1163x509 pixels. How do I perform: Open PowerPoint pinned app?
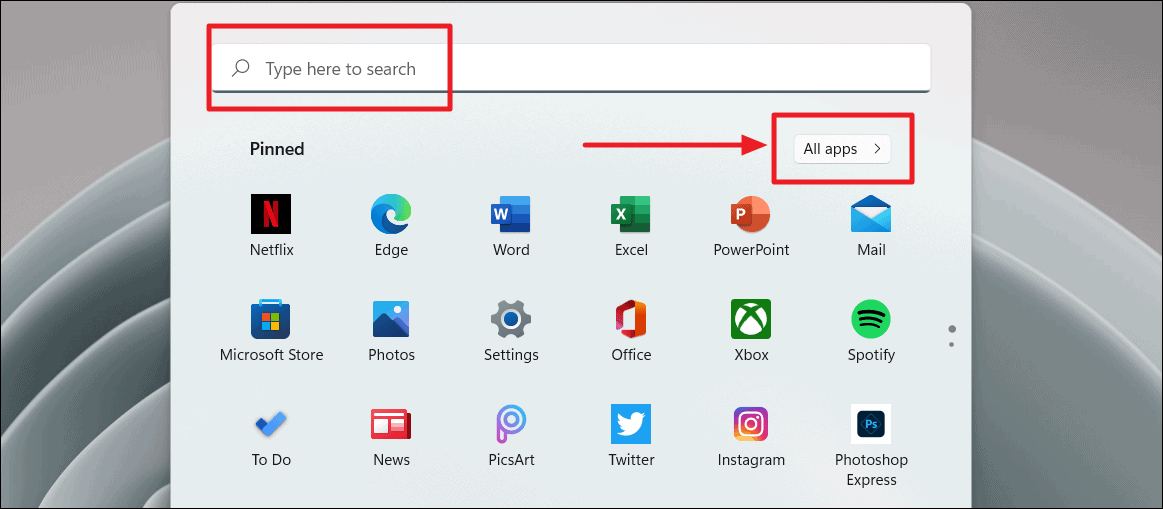751,214
